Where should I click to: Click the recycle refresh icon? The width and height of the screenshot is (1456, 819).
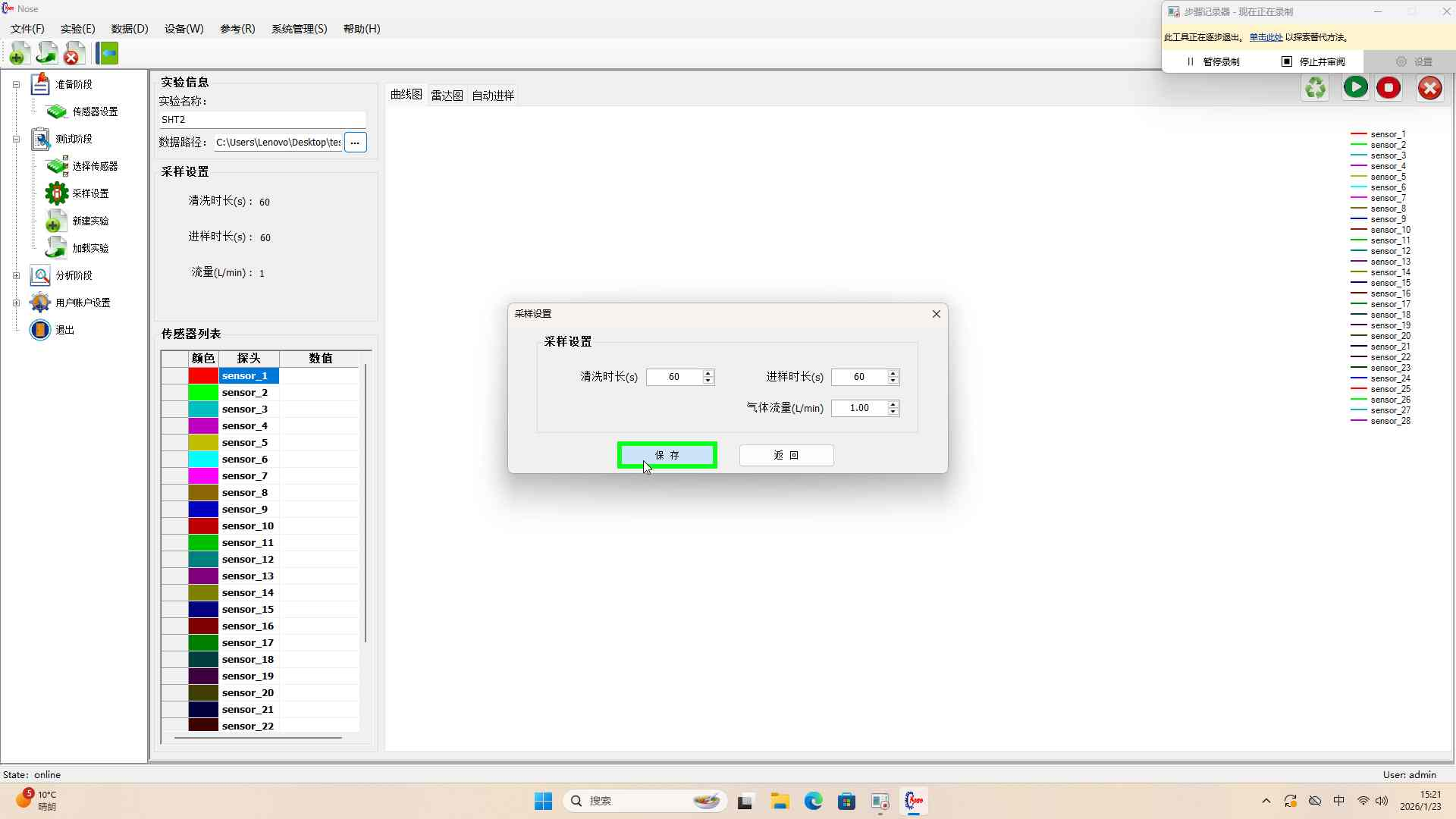pyautogui.click(x=1316, y=88)
